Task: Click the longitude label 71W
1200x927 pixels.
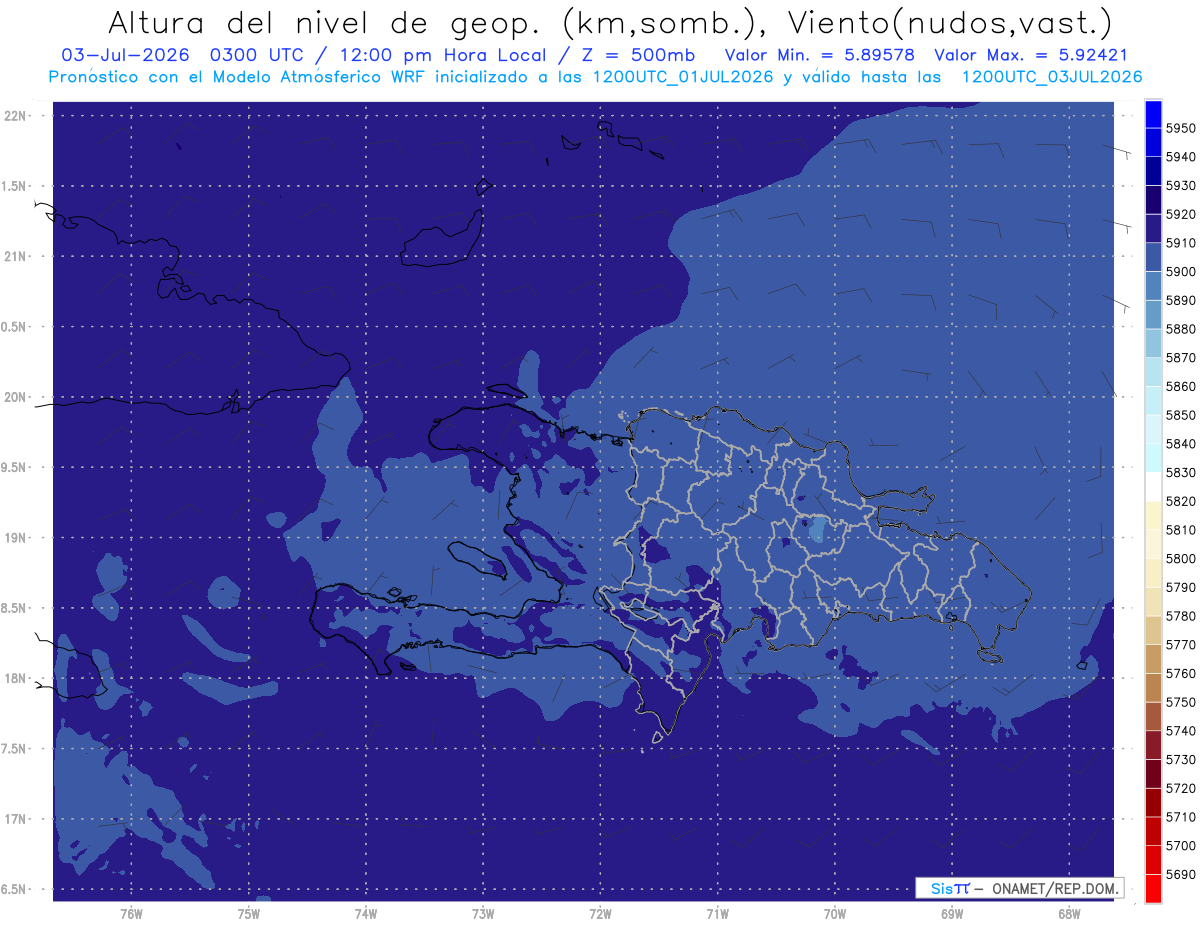Action: coord(717,914)
